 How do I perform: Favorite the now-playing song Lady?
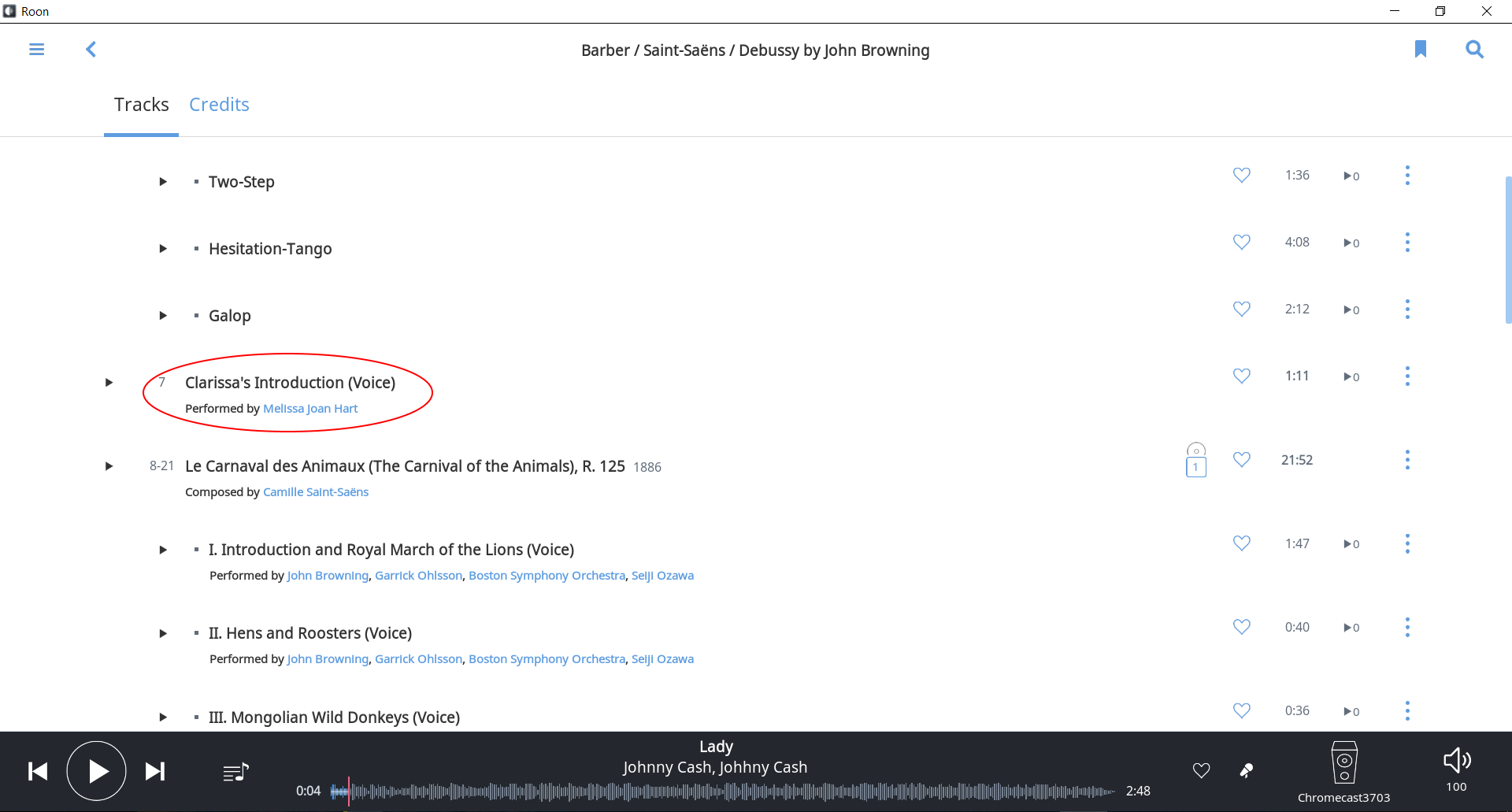[x=1201, y=770]
